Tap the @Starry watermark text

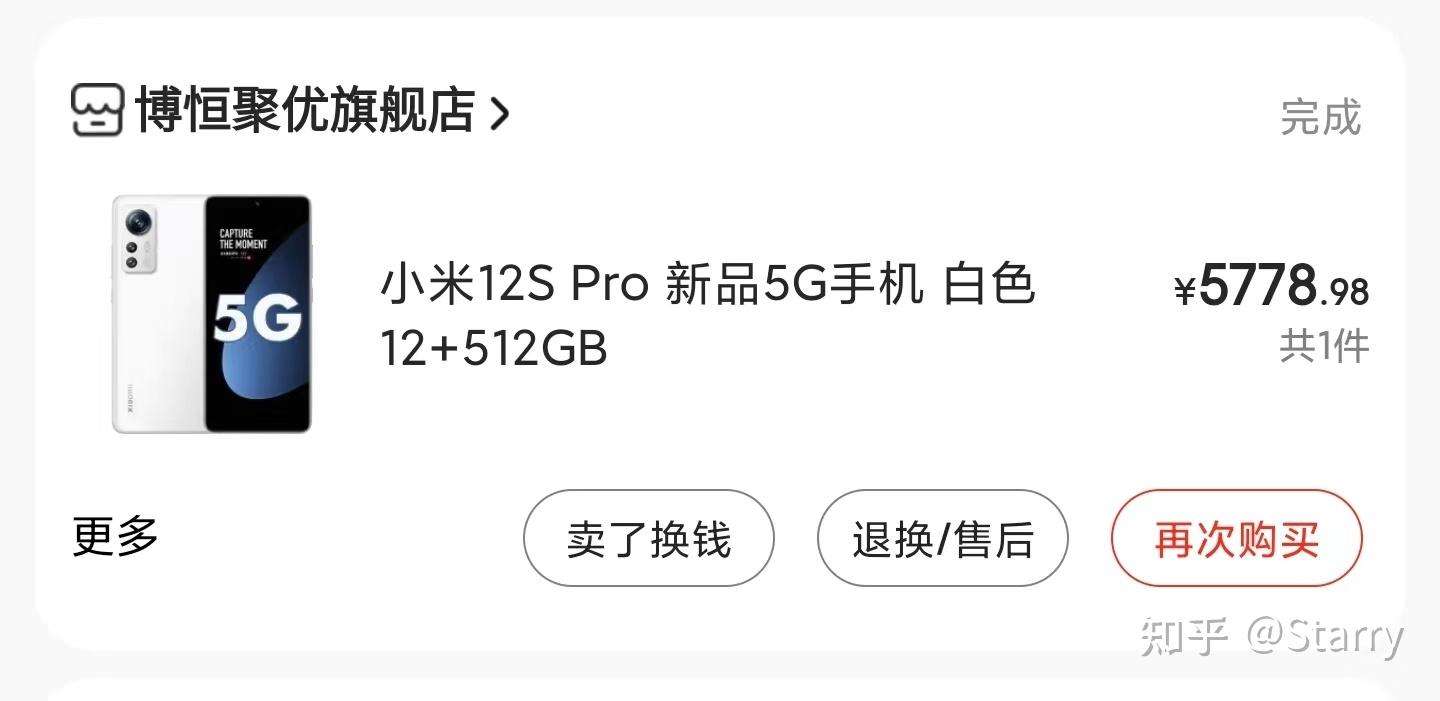point(1325,637)
